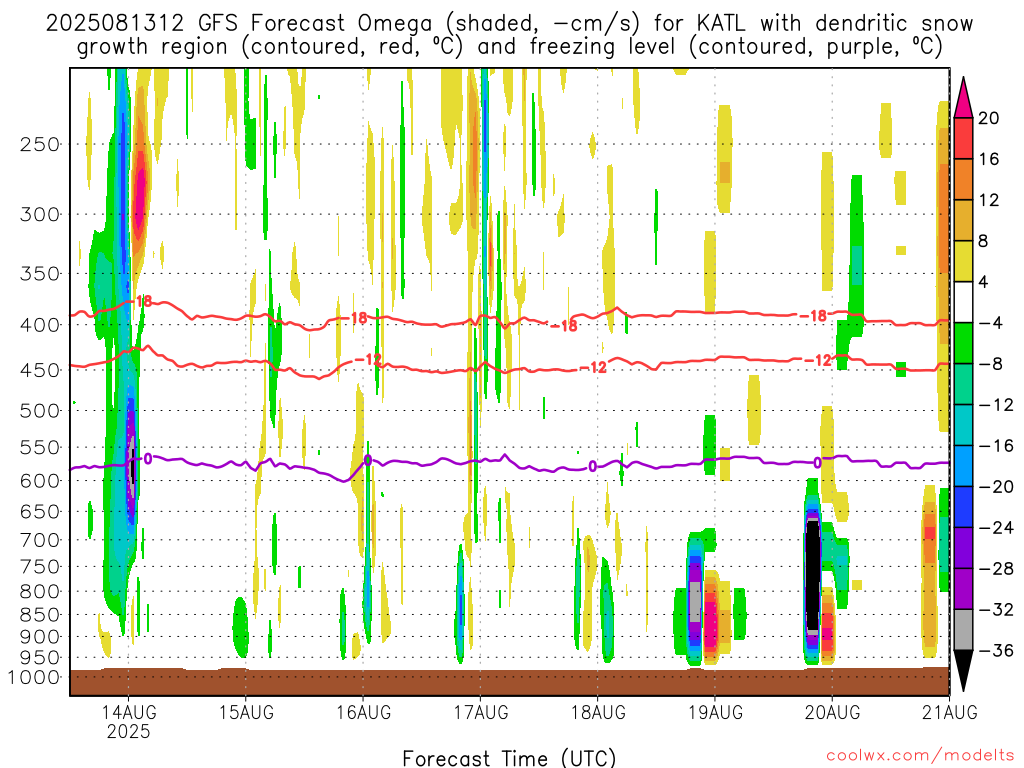Click the colorbar '-28' value label
This screenshot has height=768, width=1024.
coord(996,569)
